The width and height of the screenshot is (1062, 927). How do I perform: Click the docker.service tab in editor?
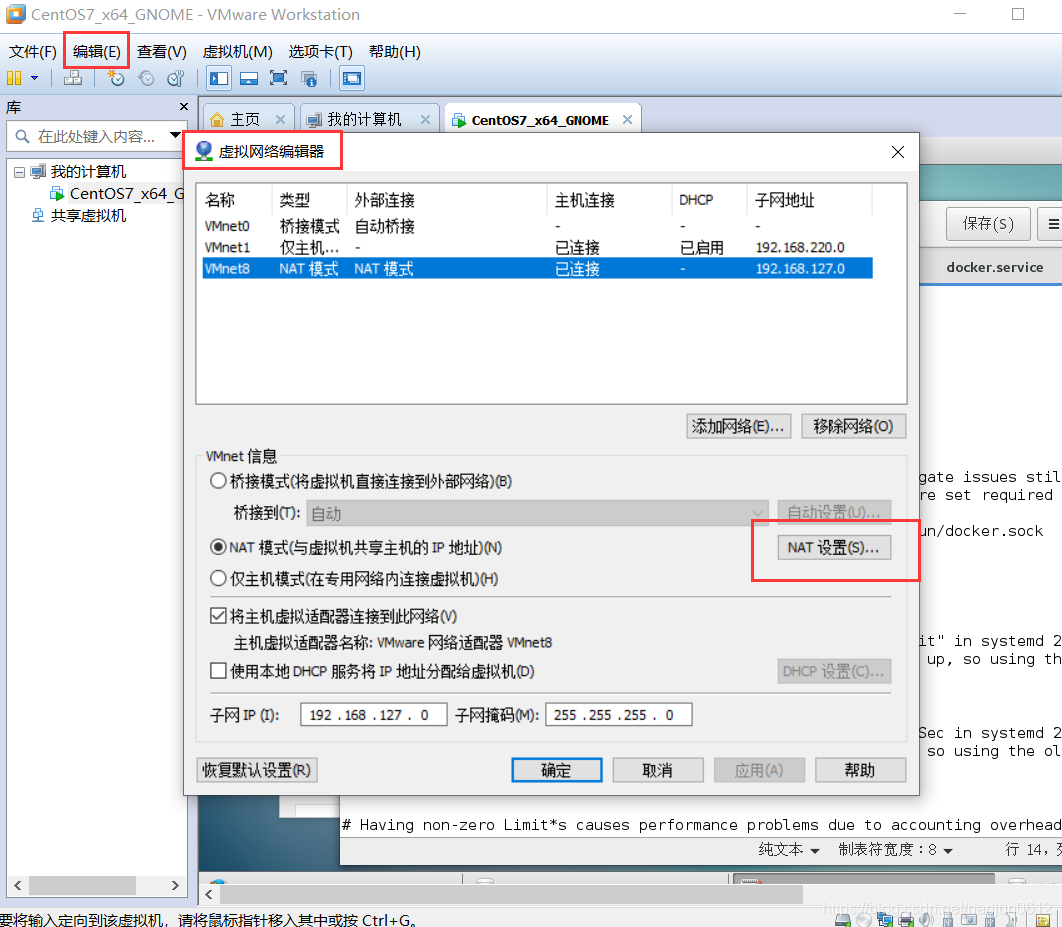tap(994, 267)
